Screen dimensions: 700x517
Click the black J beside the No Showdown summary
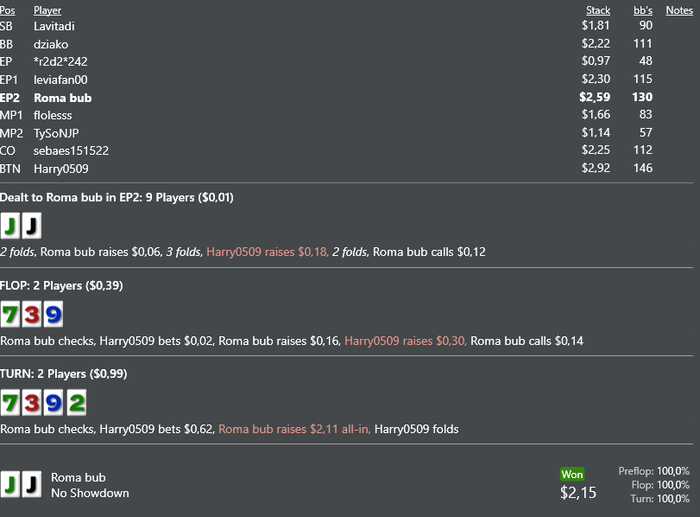point(32,484)
